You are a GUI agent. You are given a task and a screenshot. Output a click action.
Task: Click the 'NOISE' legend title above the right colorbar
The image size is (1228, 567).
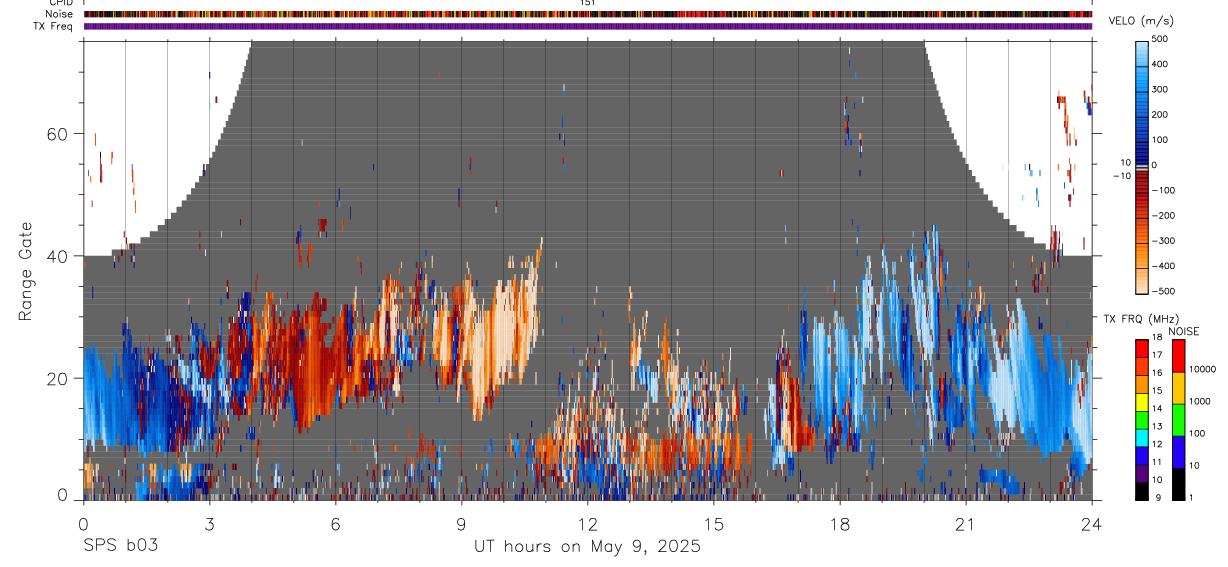pyautogui.click(x=1185, y=332)
